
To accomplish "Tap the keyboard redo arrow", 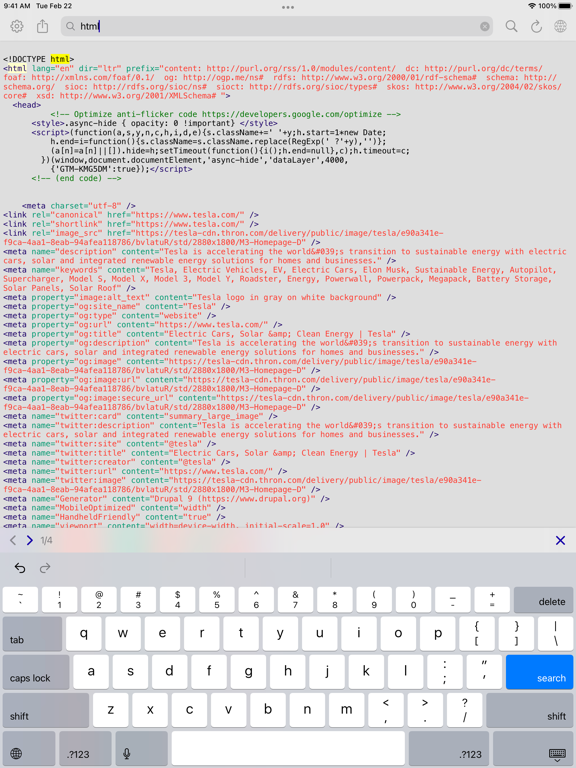I will [45, 568].
